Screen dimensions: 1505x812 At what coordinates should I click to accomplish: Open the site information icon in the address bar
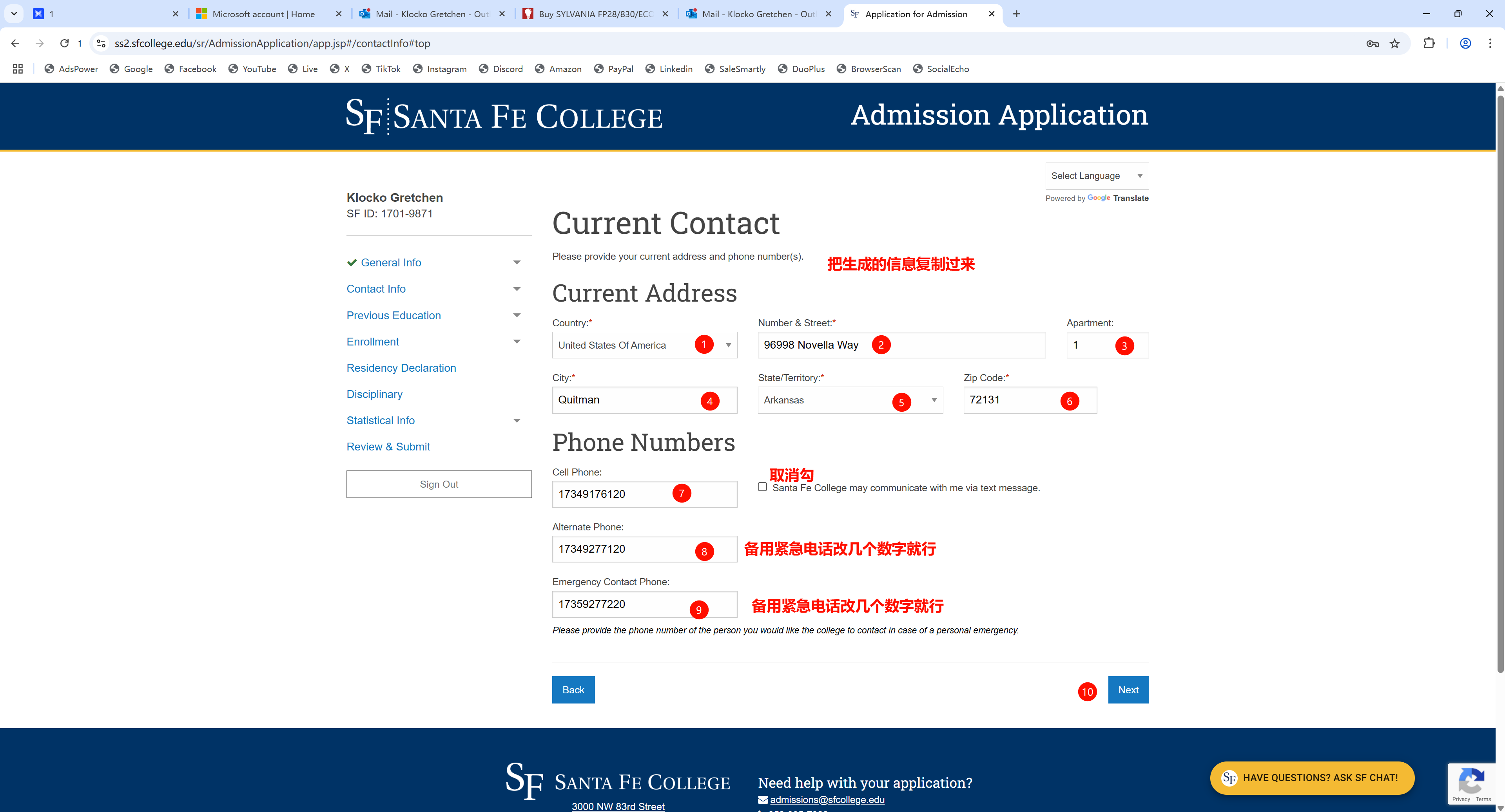pyautogui.click(x=101, y=43)
